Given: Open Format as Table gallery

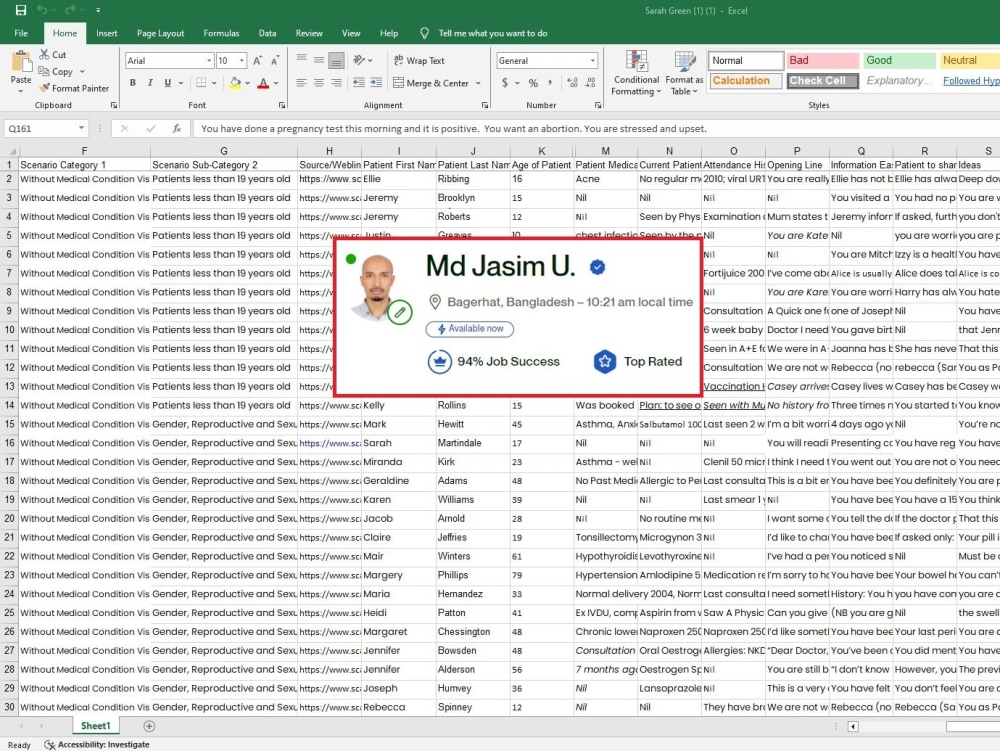Looking at the screenshot, I should [684, 73].
